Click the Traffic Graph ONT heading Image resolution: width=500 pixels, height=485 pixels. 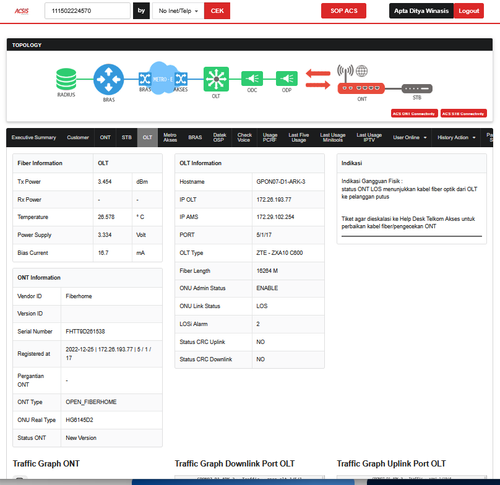pyautogui.click(x=46, y=464)
